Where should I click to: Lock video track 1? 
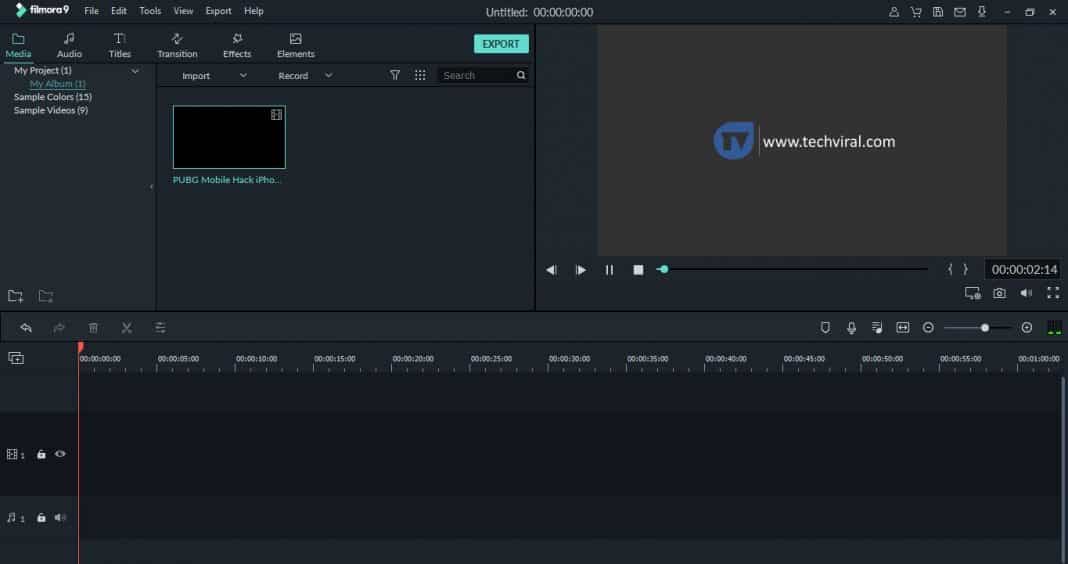(x=41, y=454)
